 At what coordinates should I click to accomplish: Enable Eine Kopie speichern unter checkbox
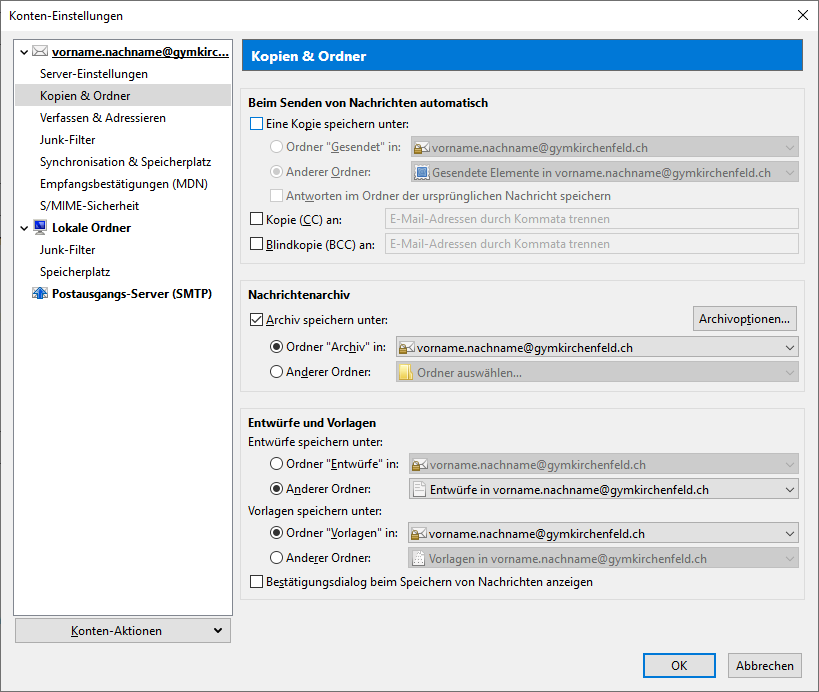click(x=256, y=124)
